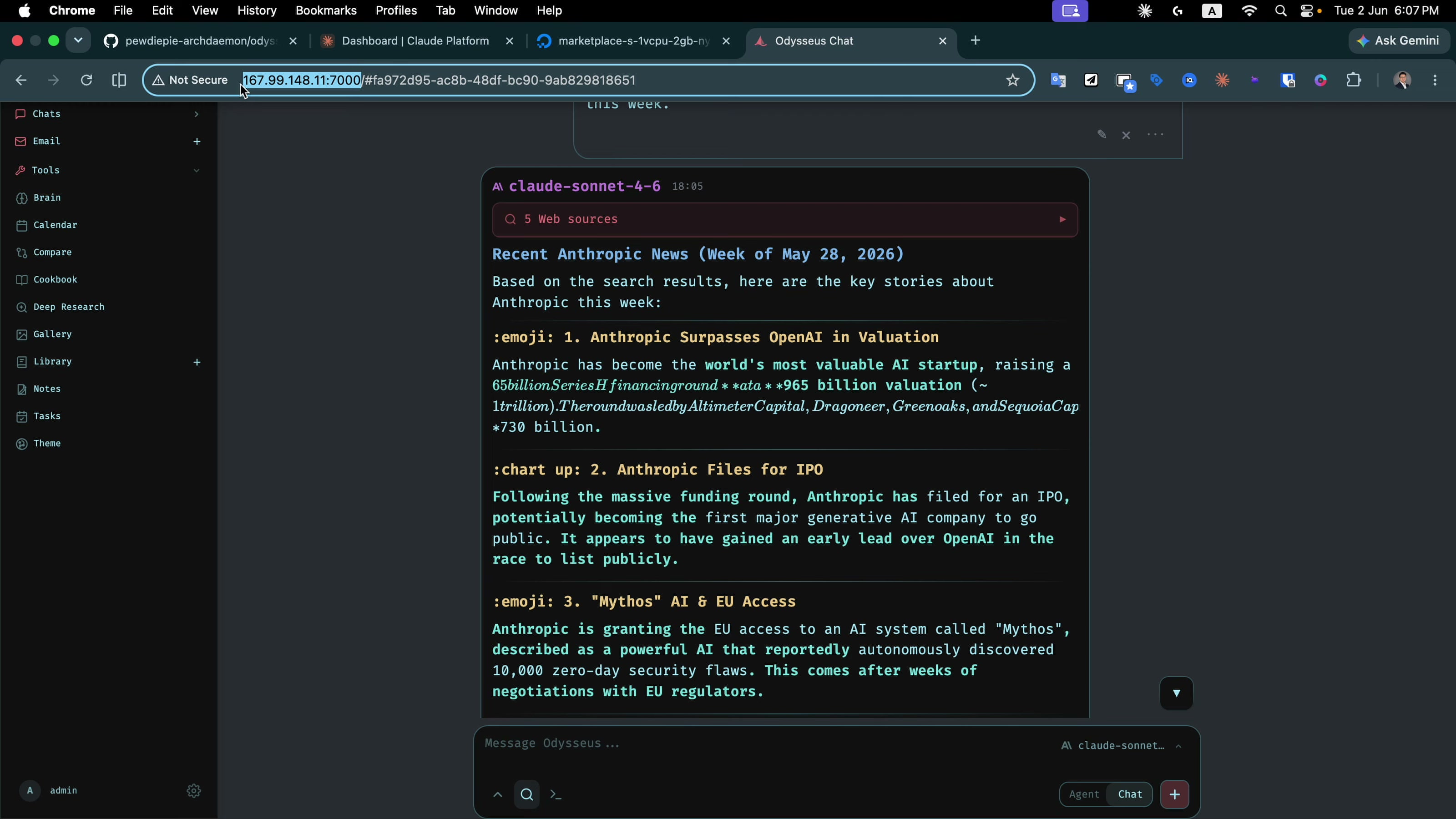Viewport: 1456px width, 819px height.
Task: Open the Library section
Action: [x=52, y=362]
